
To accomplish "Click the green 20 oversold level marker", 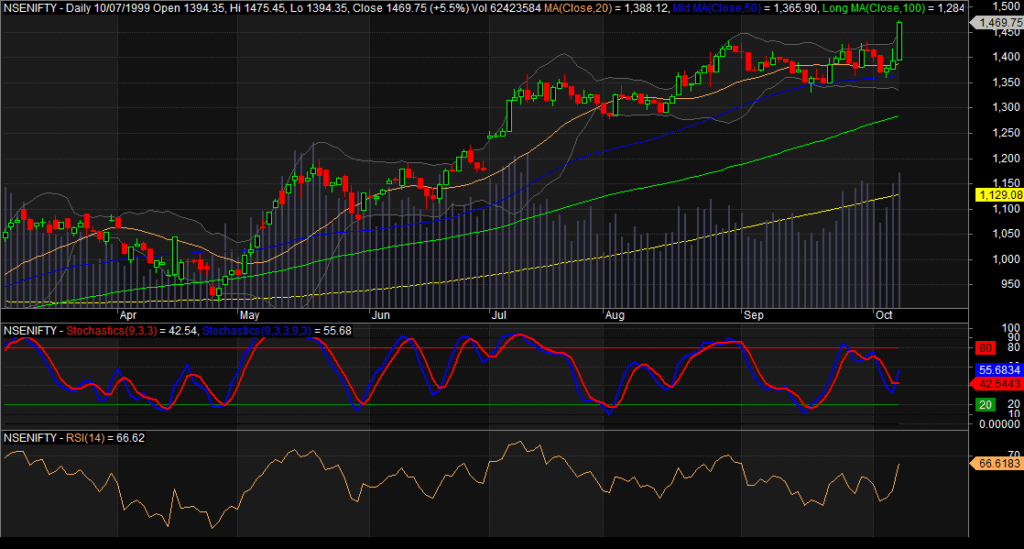I will coord(985,405).
